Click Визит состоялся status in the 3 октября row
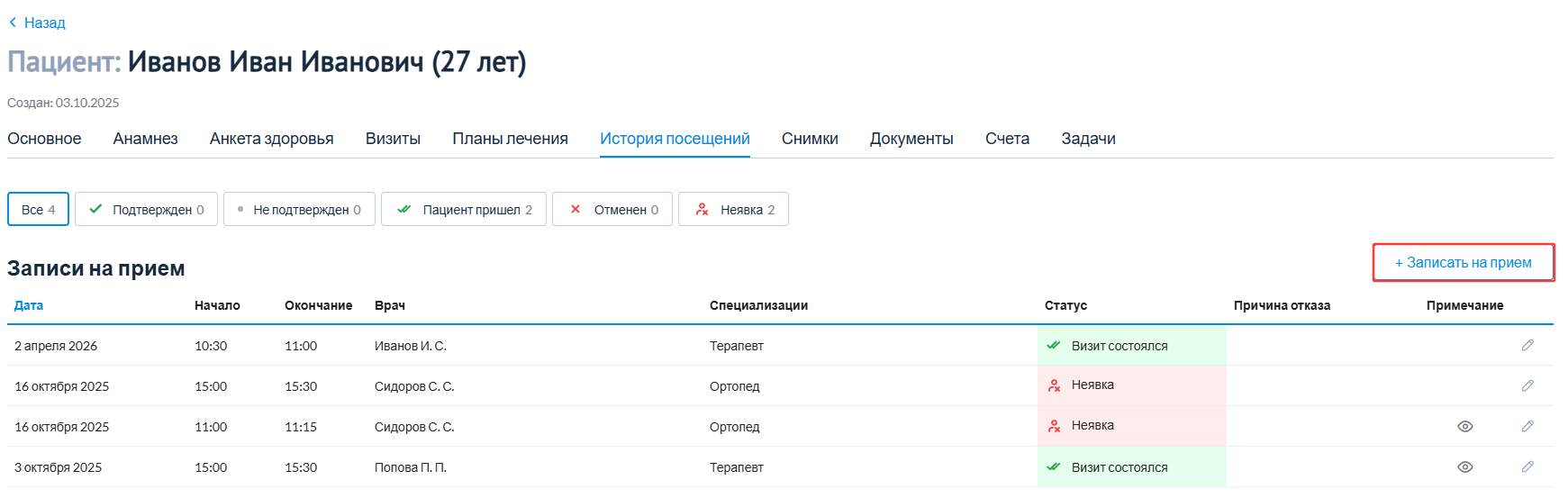Viewport: 1568px width, 498px height. [x=1119, y=467]
